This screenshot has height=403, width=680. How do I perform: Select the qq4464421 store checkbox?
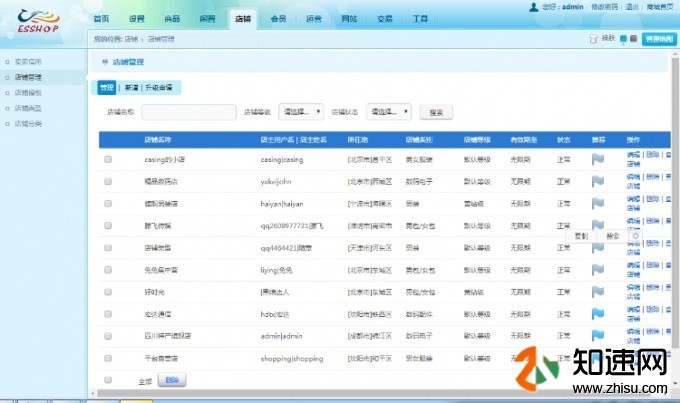point(108,248)
